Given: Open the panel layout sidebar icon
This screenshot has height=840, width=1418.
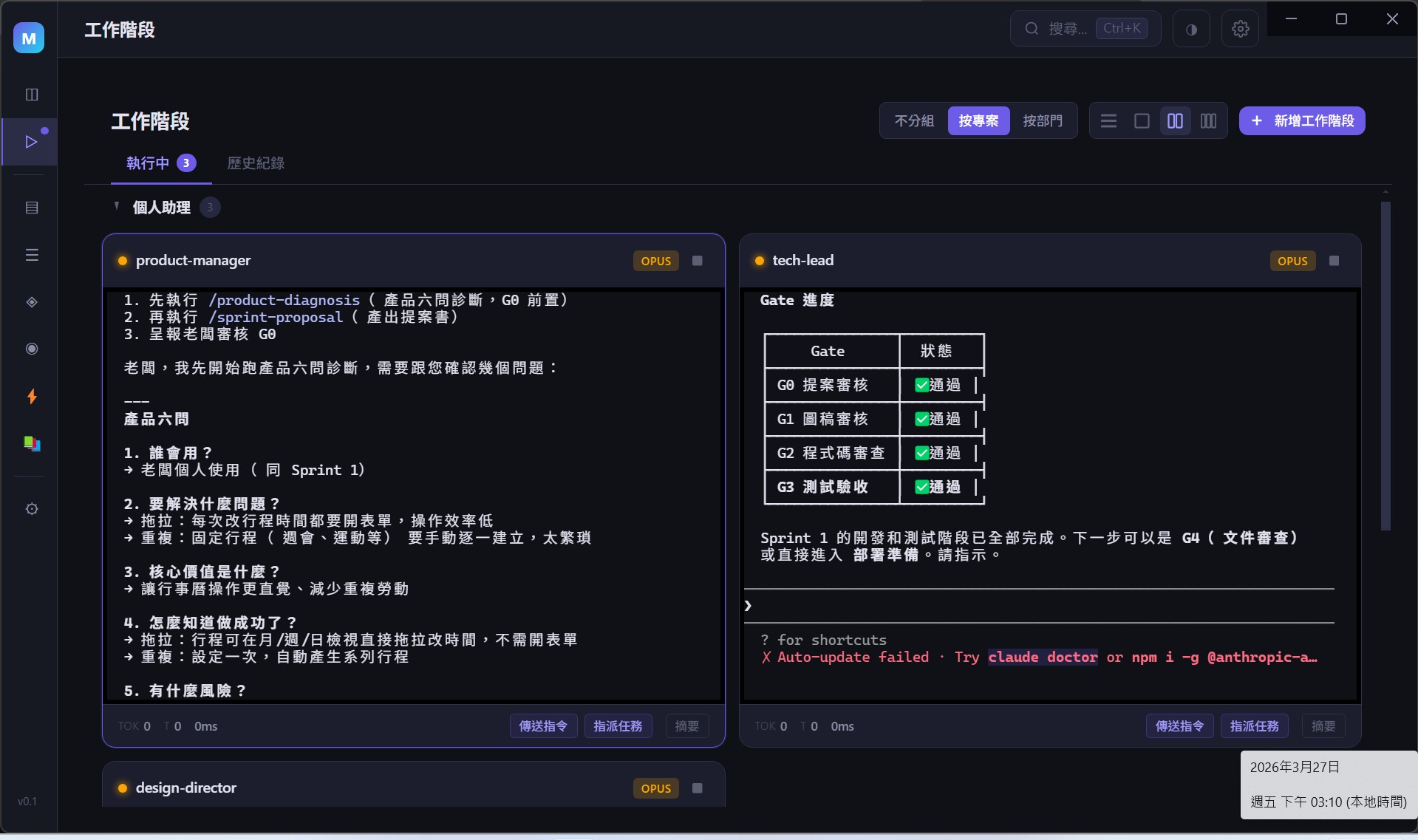Looking at the screenshot, I should pos(32,95).
